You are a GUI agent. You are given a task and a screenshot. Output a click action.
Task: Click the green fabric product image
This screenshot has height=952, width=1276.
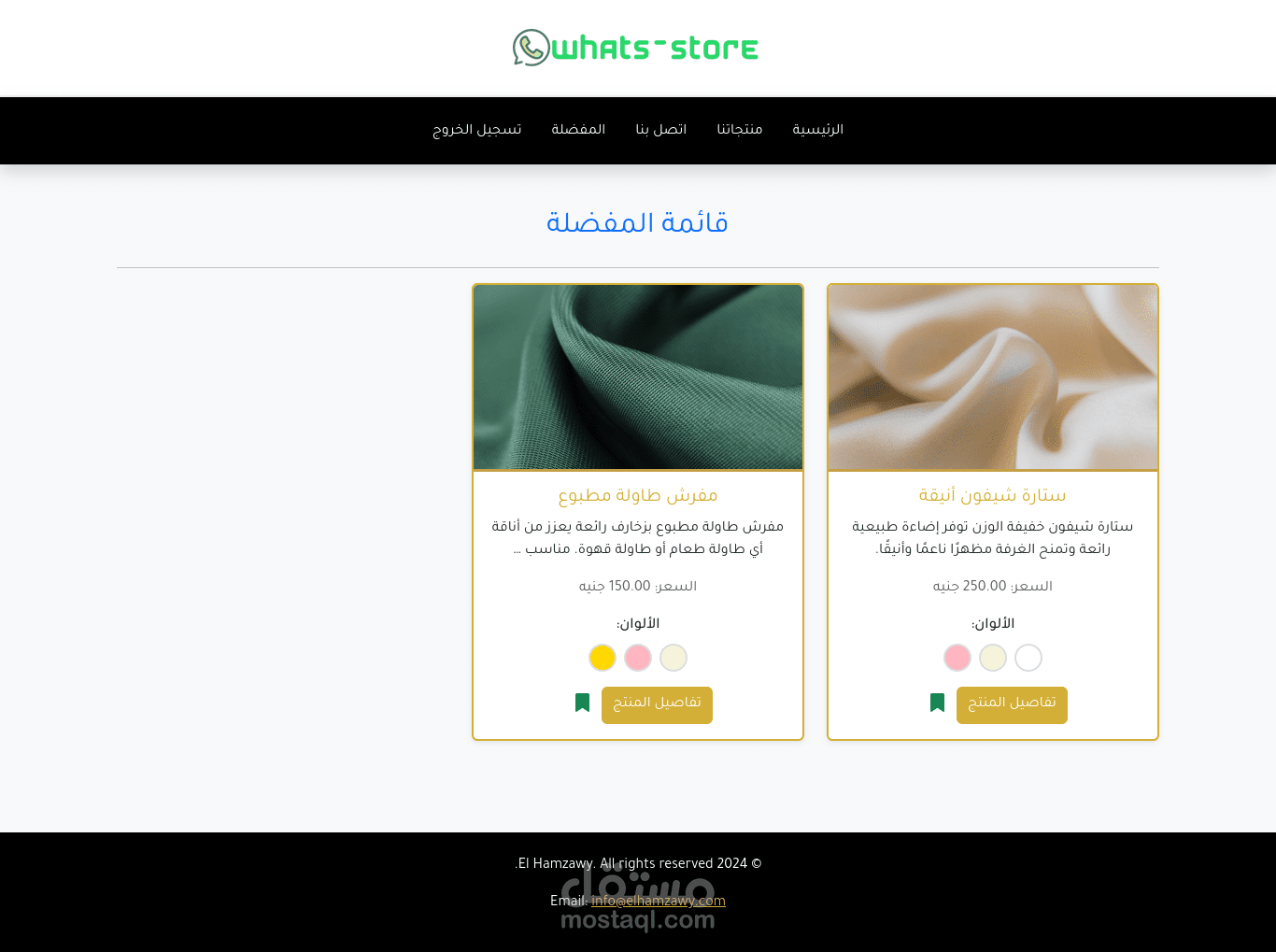click(x=638, y=377)
